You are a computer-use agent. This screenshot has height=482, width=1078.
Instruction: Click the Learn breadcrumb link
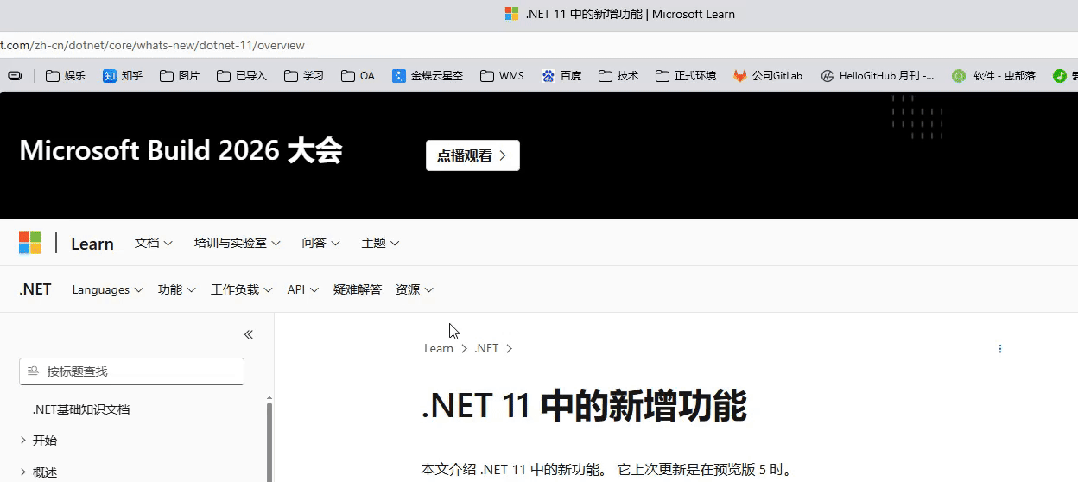coord(438,349)
